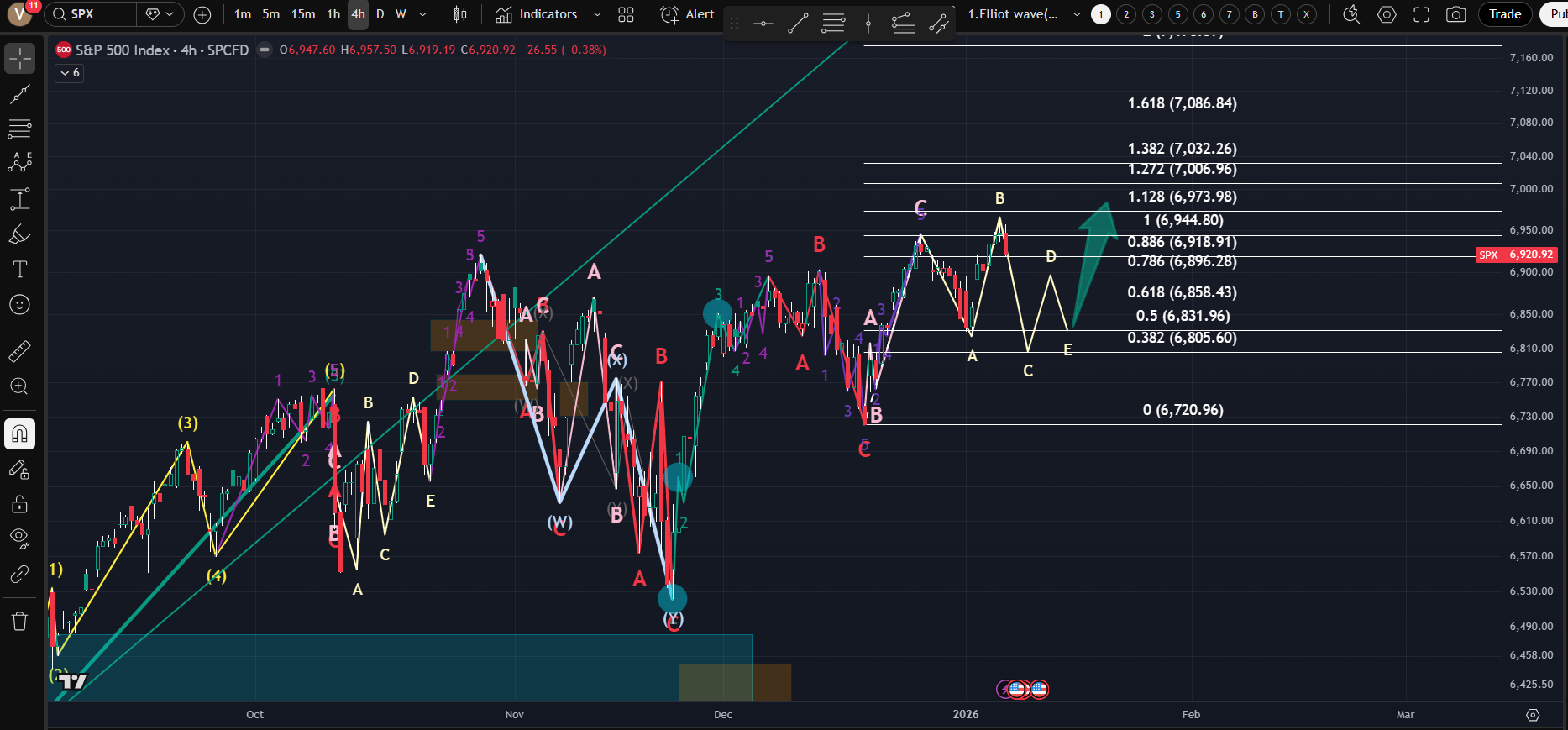Expand the timeframe interval dropdown arrow

[x=422, y=14]
